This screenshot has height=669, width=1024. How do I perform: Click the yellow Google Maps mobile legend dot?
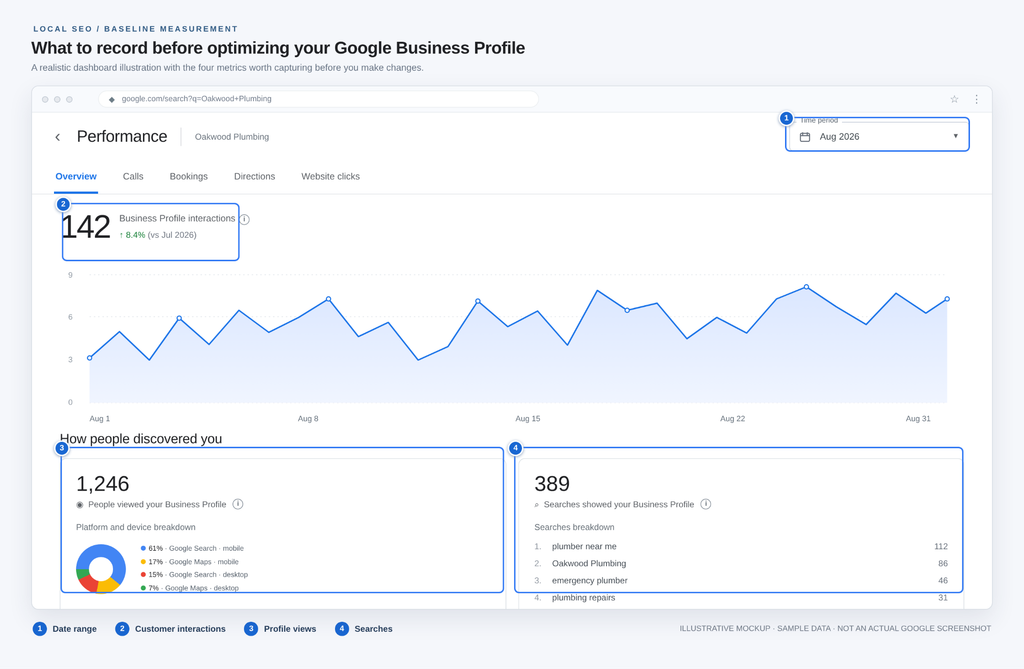pyautogui.click(x=143, y=562)
